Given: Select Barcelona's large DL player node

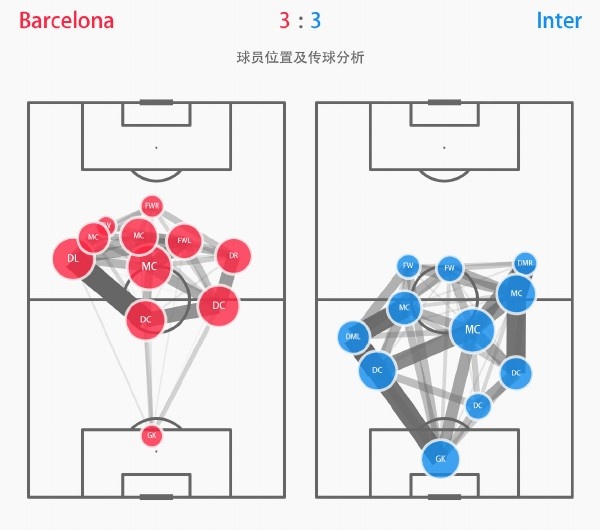Looking at the screenshot, I should [x=73, y=258].
